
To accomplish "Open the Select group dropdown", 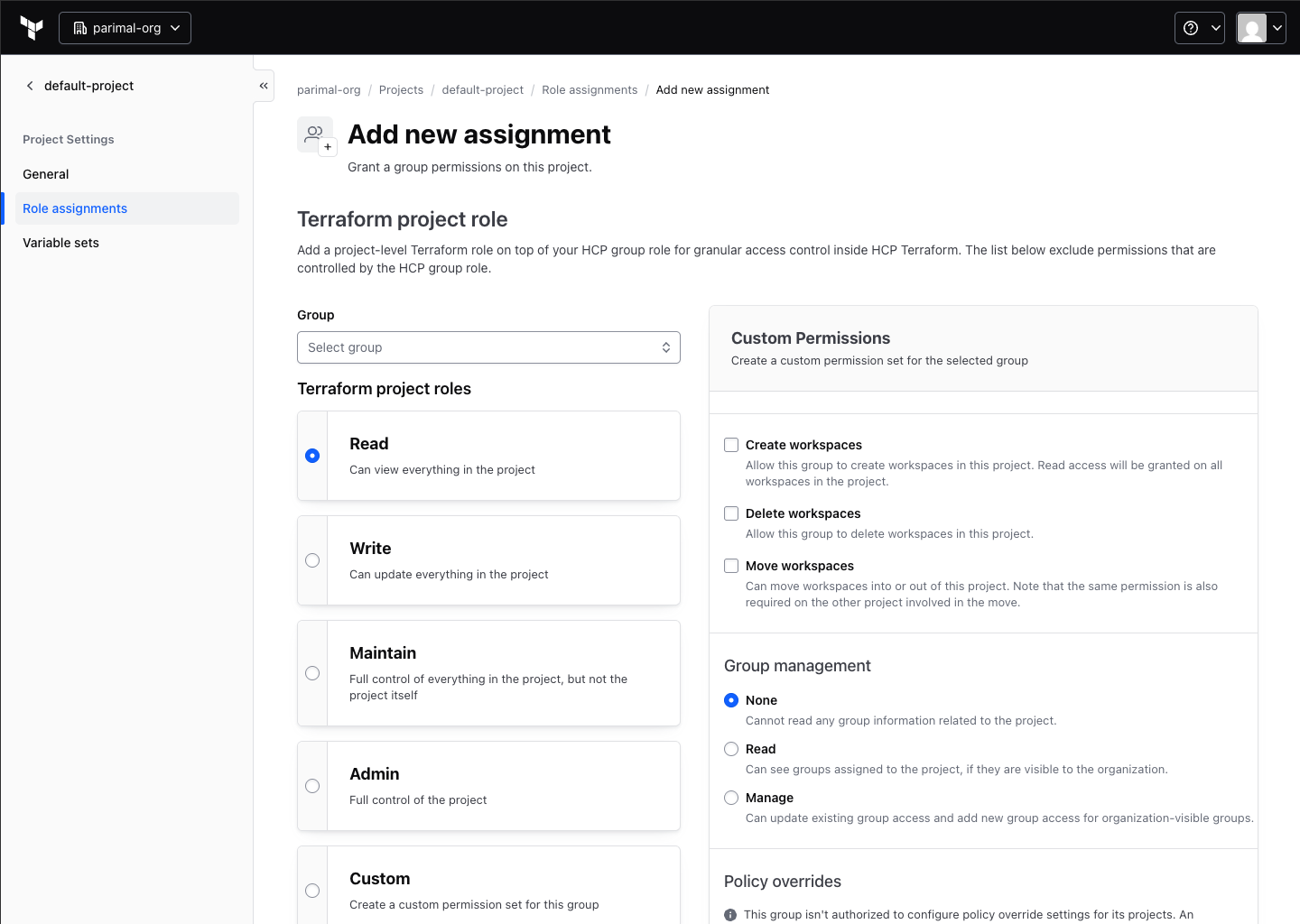I will point(488,347).
